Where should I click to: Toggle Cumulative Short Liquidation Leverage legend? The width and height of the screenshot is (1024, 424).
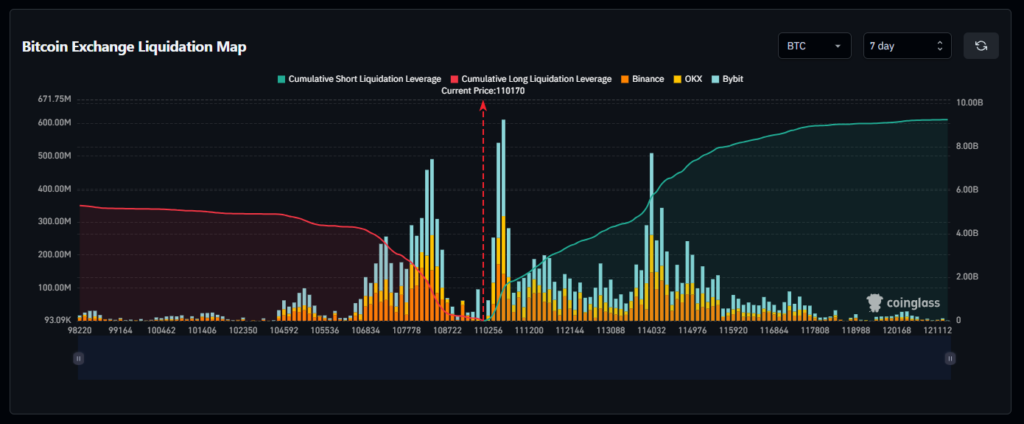359,78
